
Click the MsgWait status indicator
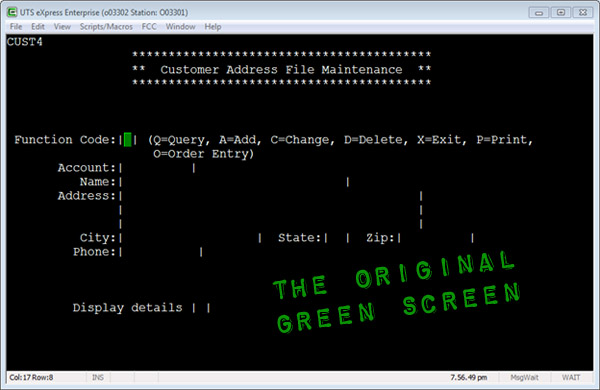(524, 377)
